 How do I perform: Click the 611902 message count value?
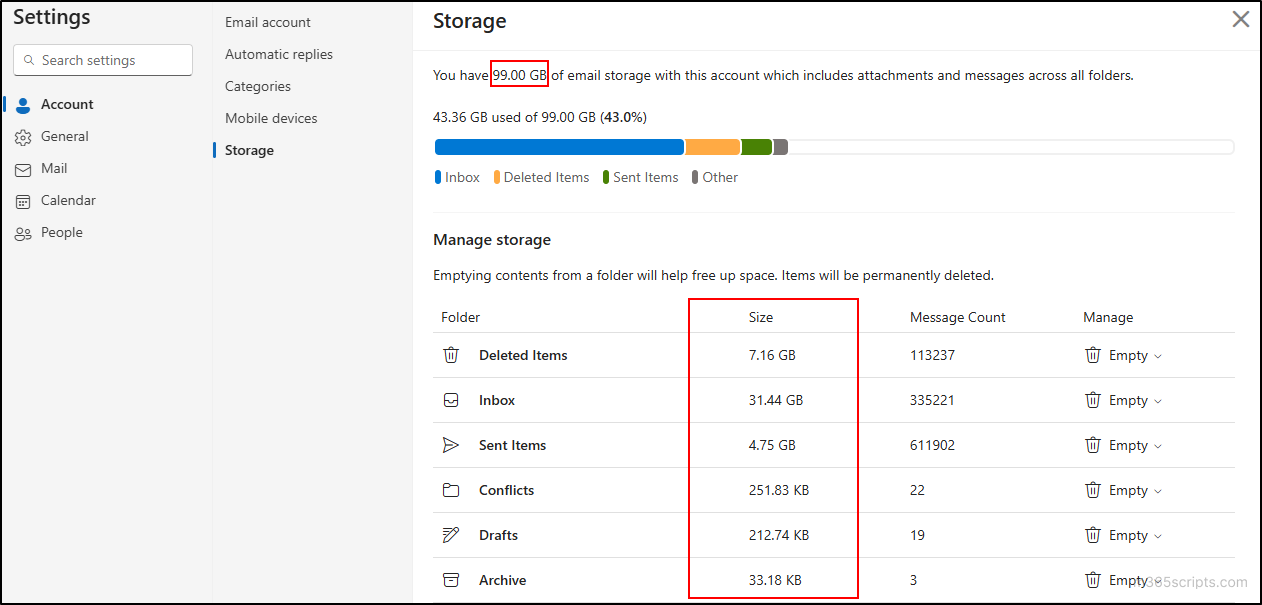tap(932, 445)
